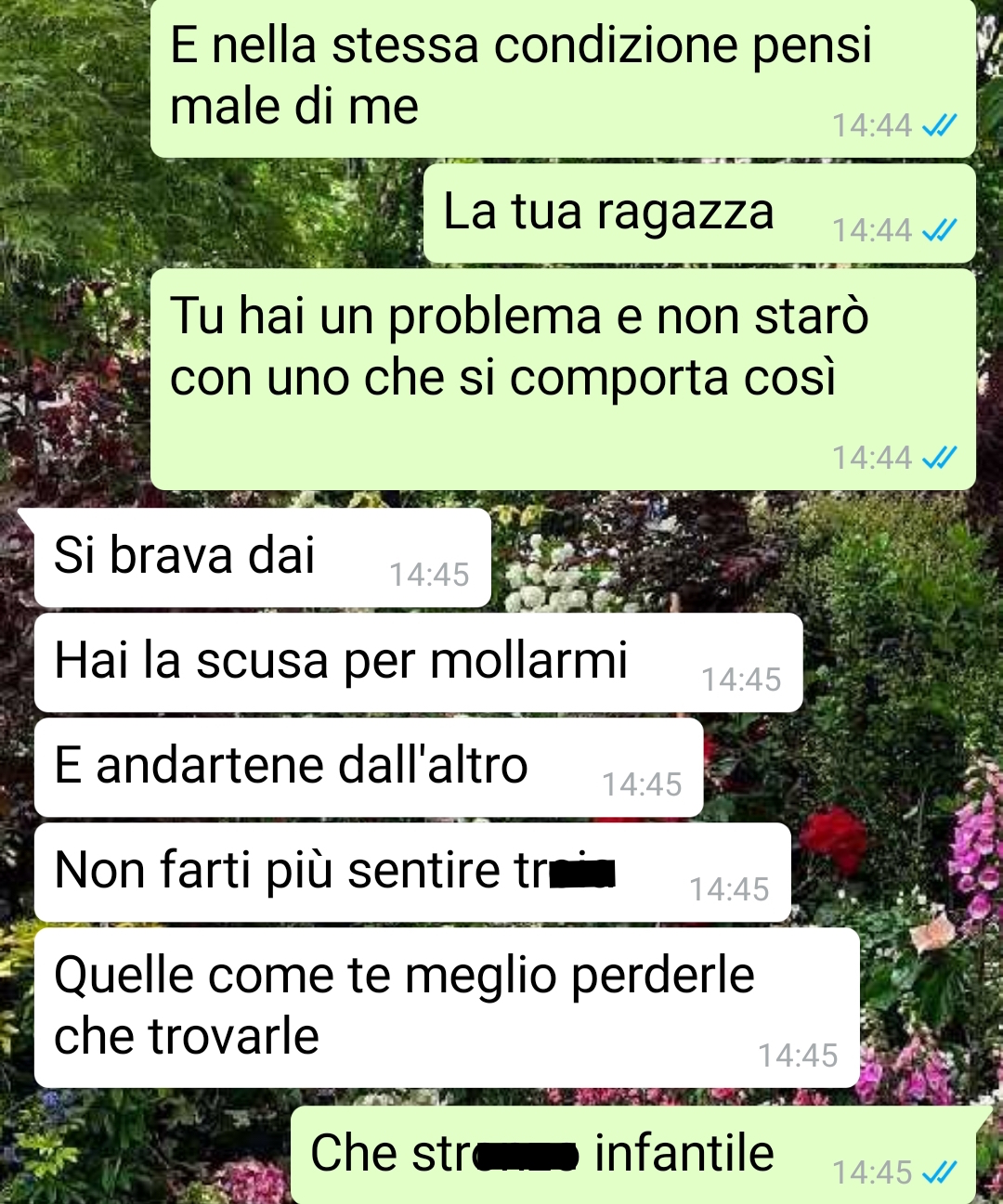Tap the 'Quelle come te meglio perderle' bubble
The image size is (1003, 1204).
(x=447, y=1007)
